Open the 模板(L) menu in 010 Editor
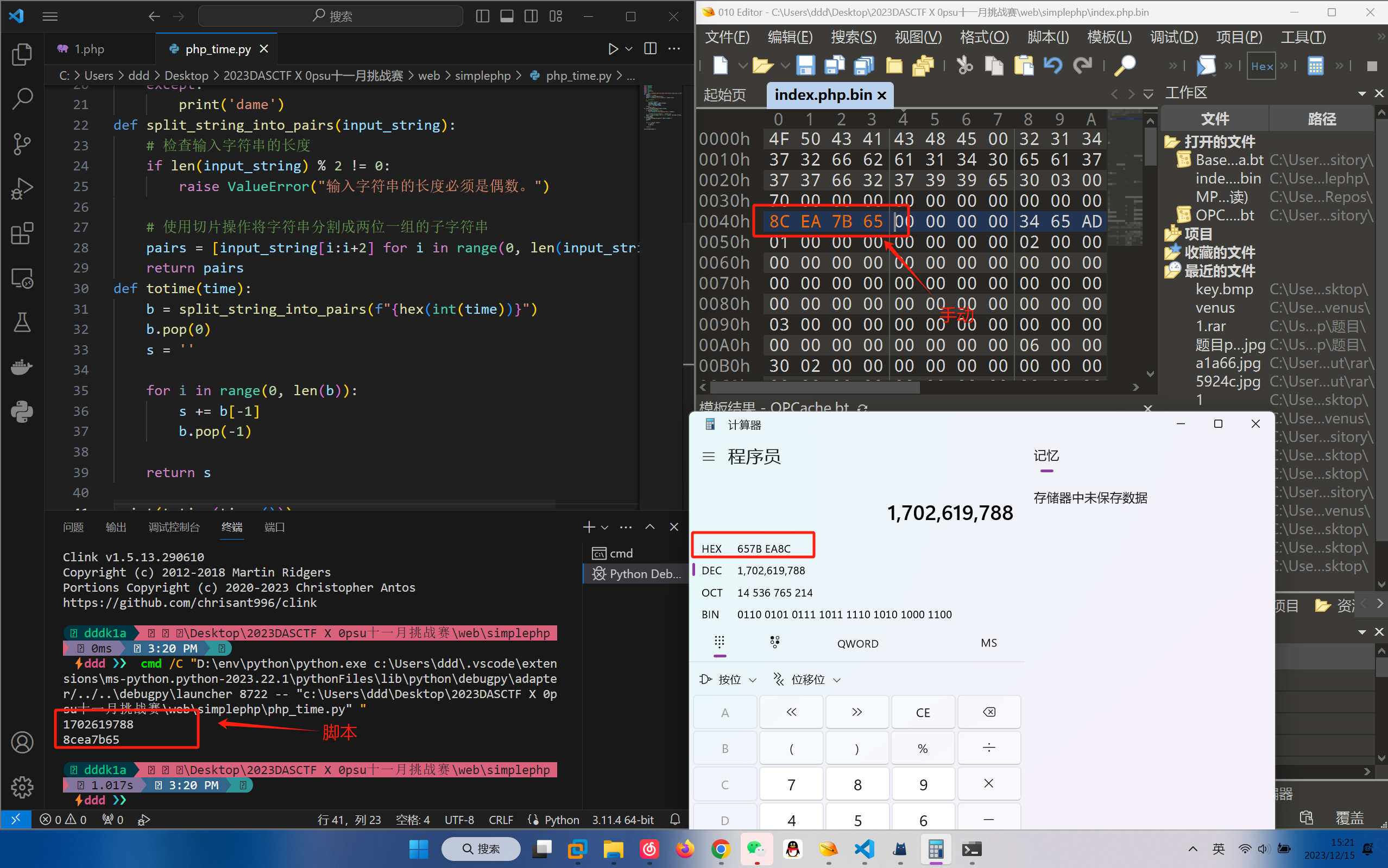The height and width of the screenshot is (868, 1388). coord(1109,37)
